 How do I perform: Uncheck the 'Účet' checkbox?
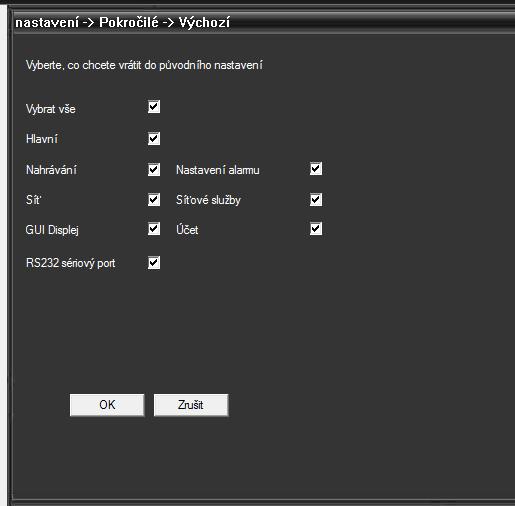316,229
